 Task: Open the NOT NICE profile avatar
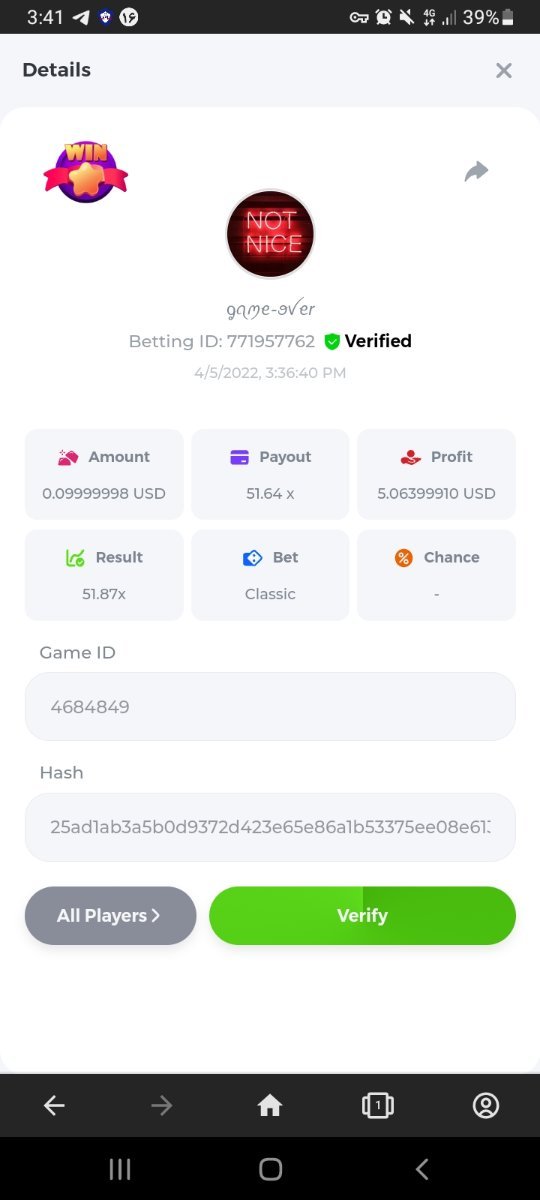(270, 234)
